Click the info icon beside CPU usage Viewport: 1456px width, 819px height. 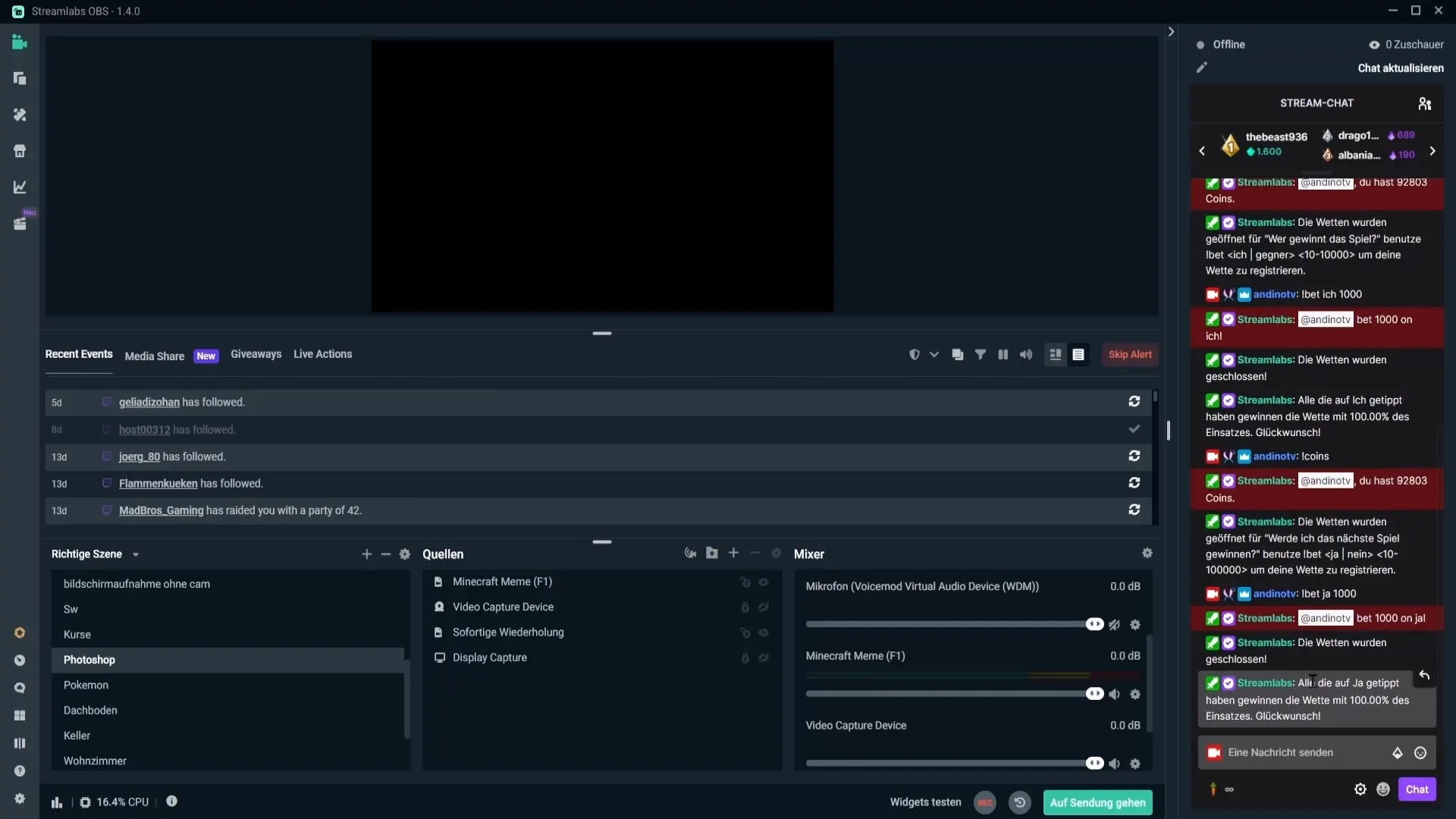point(172,802)
